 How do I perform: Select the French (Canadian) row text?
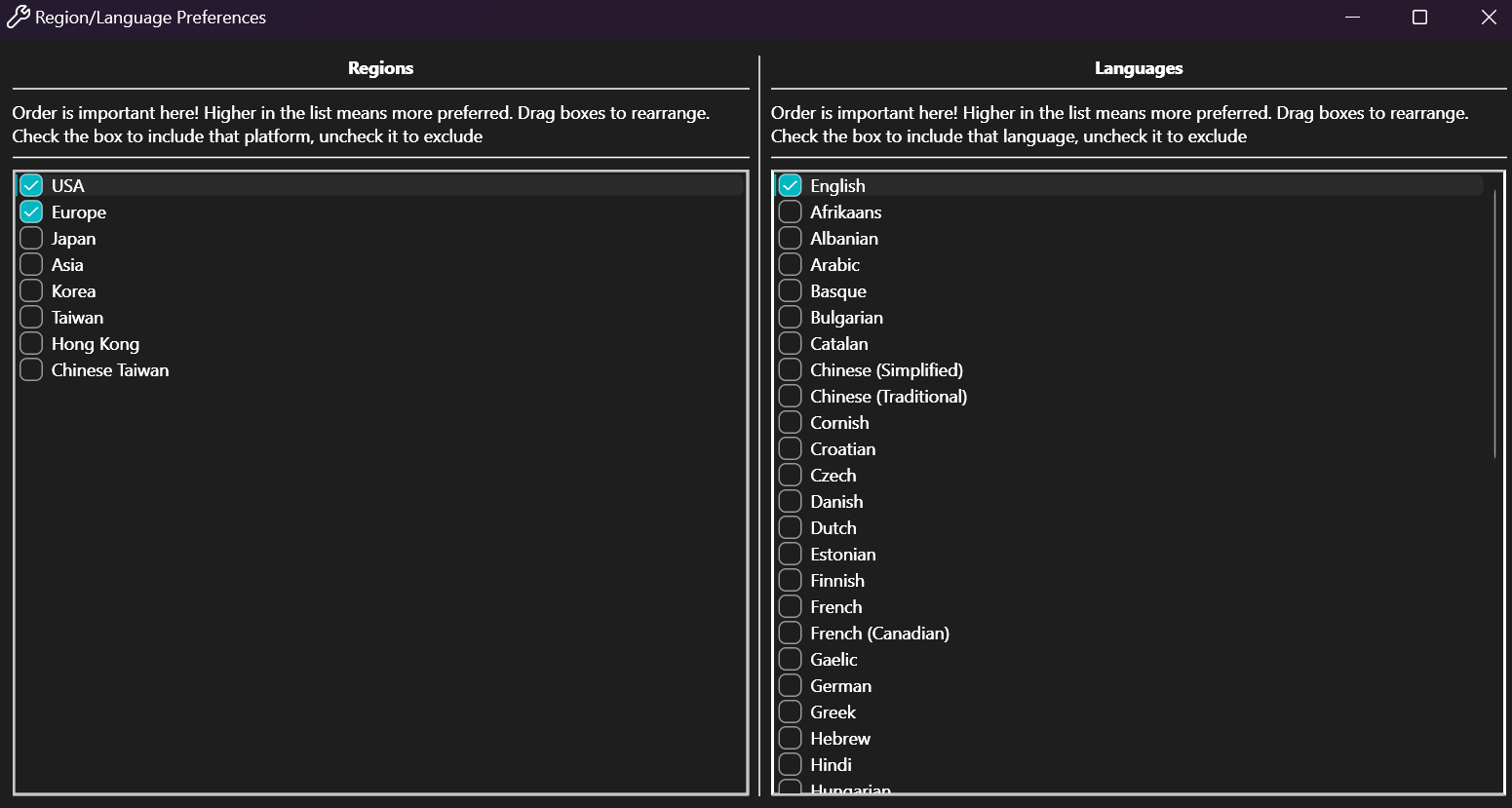[x=880, y=634]
